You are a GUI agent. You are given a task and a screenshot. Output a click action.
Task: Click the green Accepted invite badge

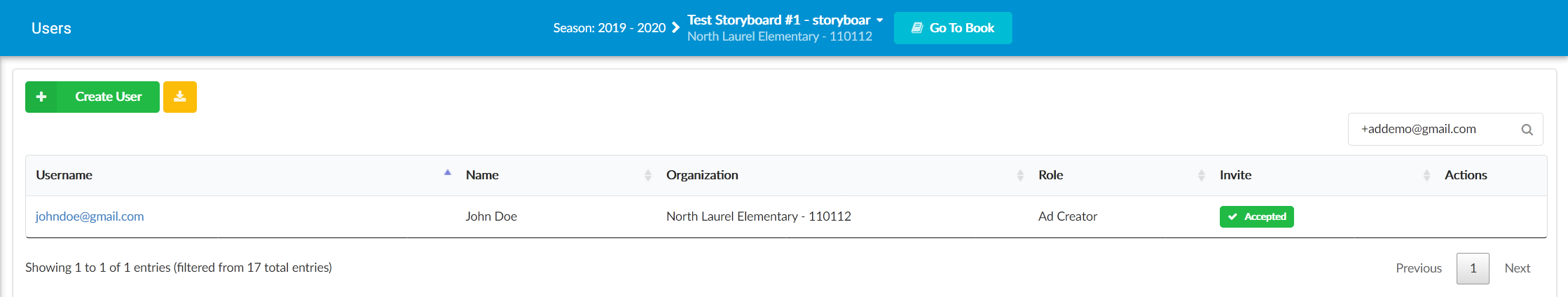click(x=1256, y=216)
